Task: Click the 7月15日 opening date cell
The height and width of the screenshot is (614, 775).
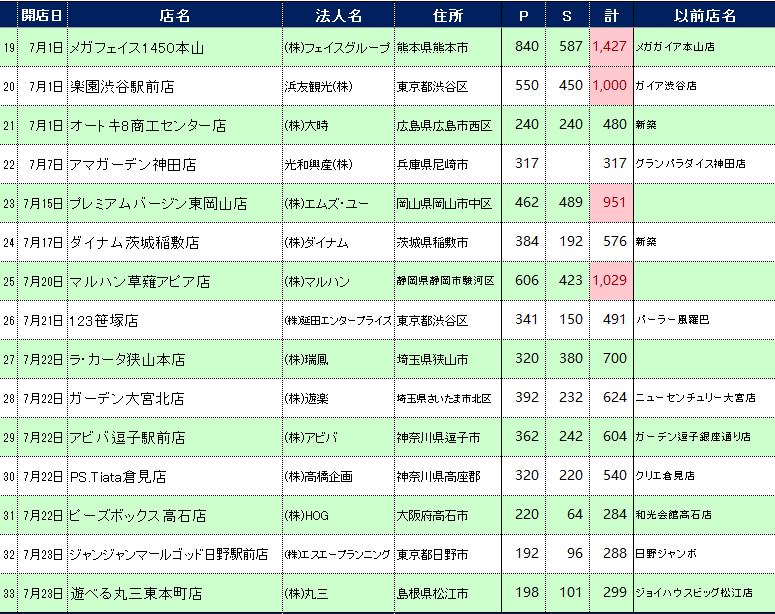Action: point(42,204)
